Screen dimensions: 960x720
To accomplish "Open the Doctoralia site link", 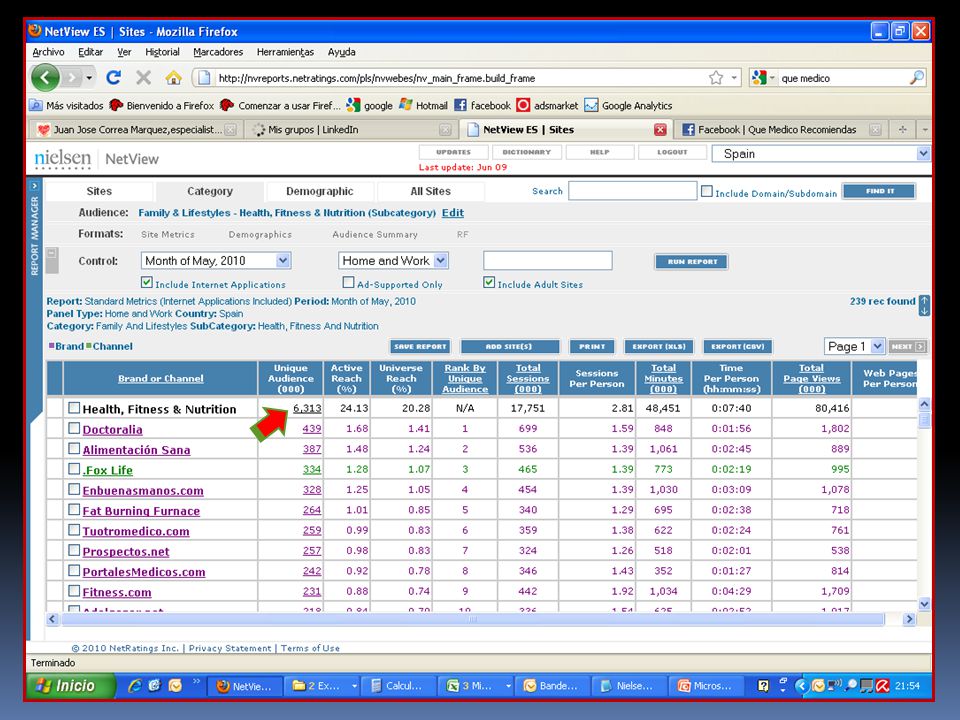I will (x=113, y=429).
